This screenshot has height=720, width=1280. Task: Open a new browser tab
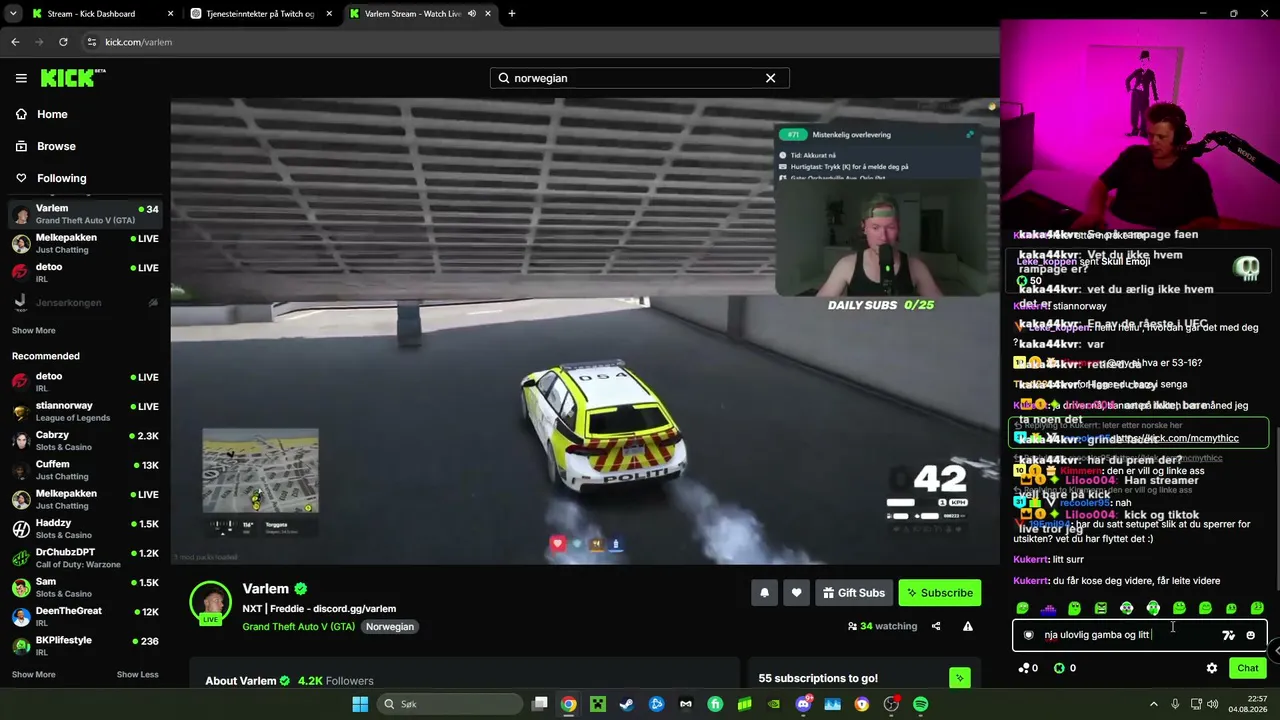click(512, 14)
